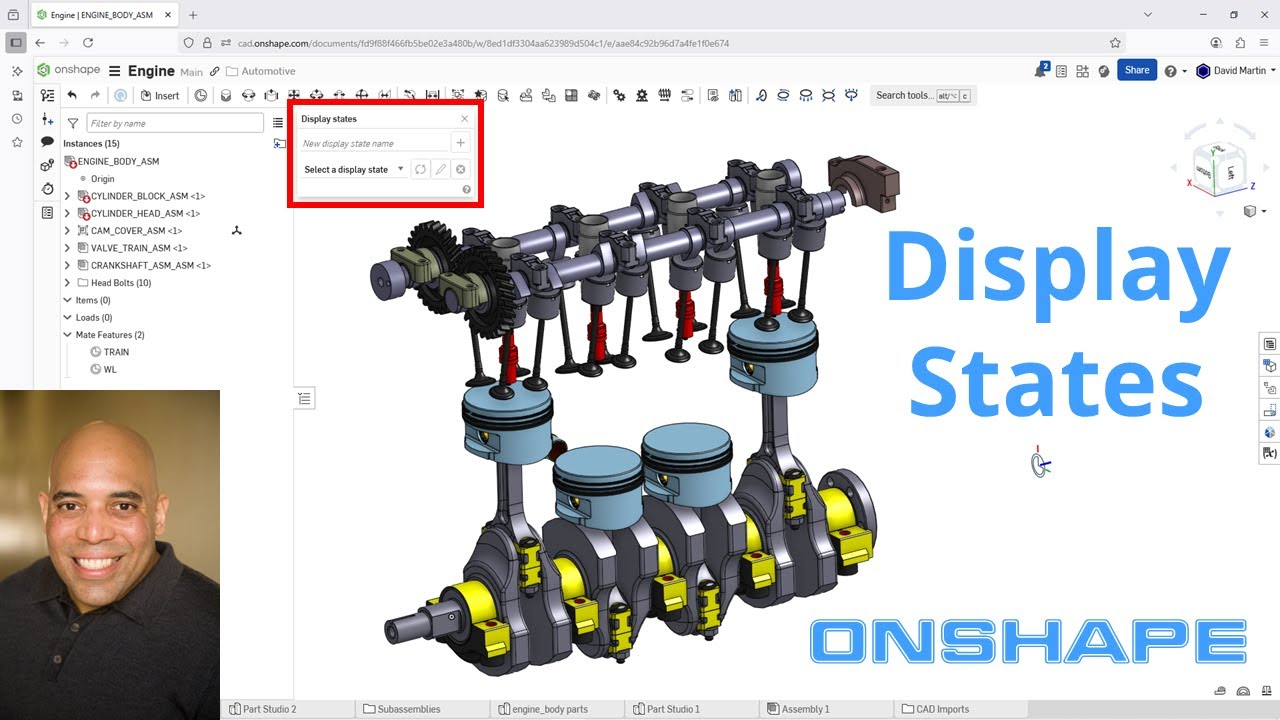1280x720 pixels.
Task: Select the Revolute mate tool
Action: [249, 95]
